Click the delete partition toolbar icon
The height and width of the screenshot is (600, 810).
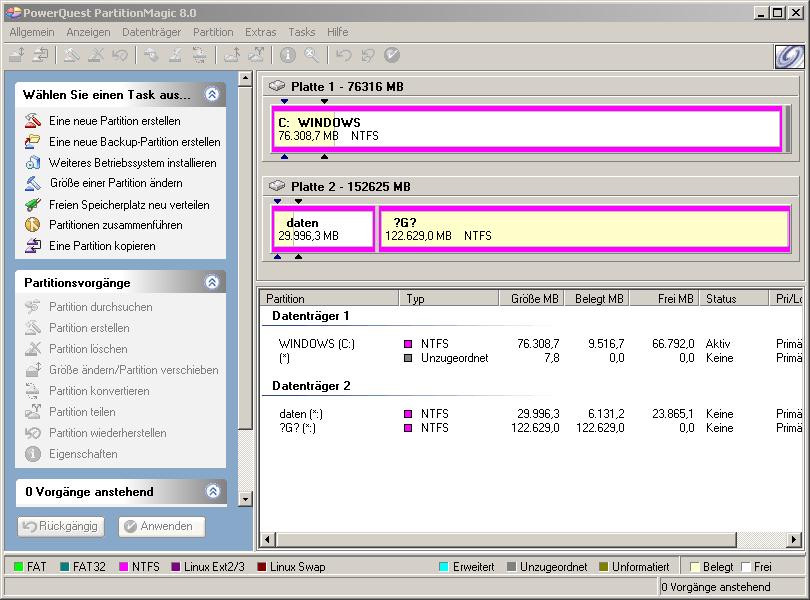[x=96, y=55]
